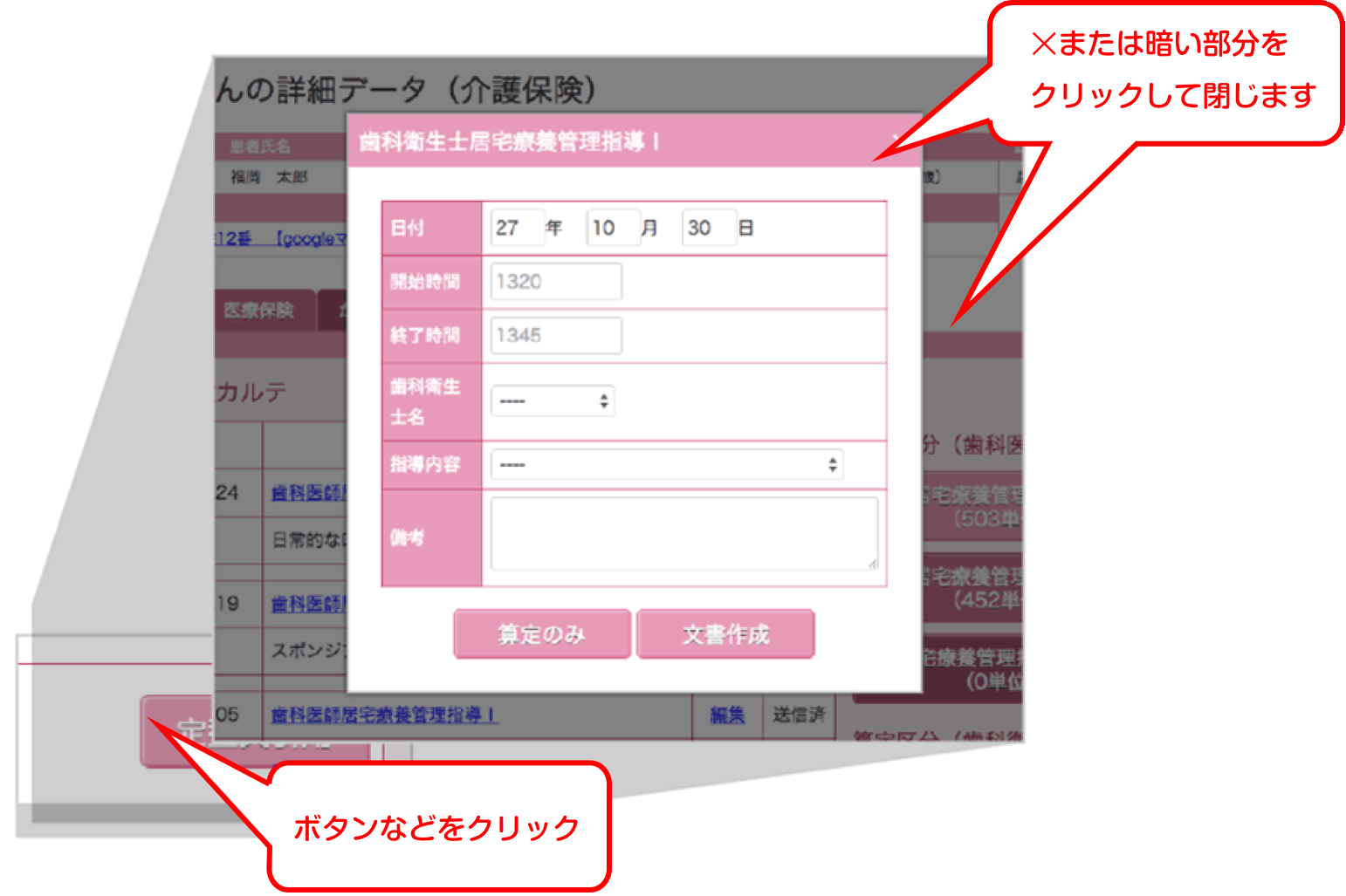
Task: Click the month field showing 10
Action: (613, 229)
